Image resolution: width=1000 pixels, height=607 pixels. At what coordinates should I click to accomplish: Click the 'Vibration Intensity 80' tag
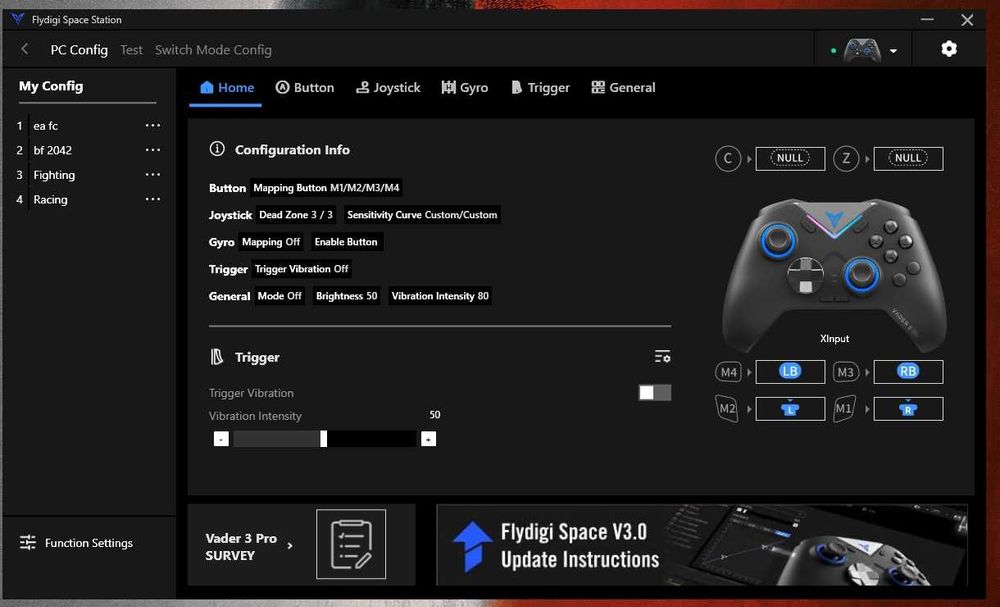(440, 296)
